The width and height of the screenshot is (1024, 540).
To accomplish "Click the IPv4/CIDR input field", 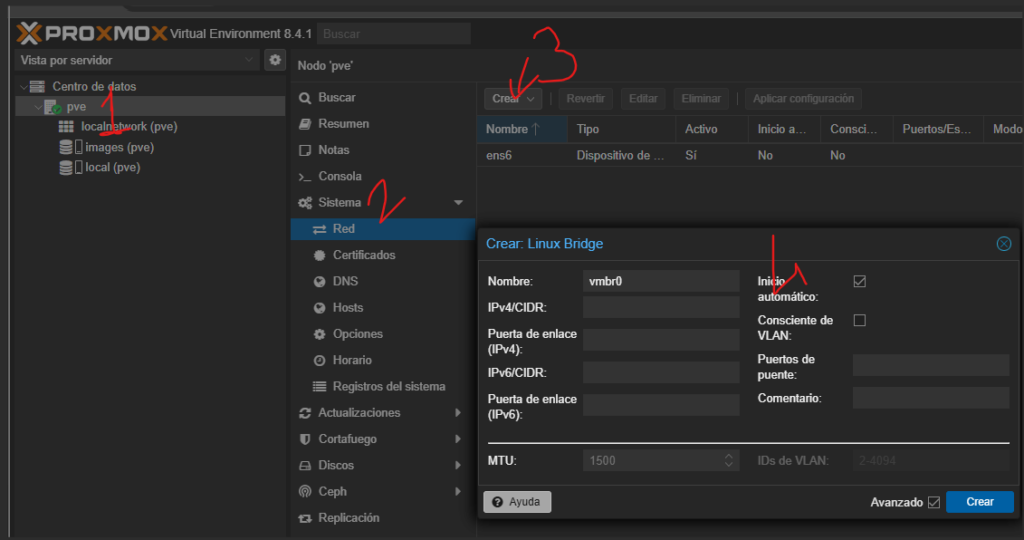I will pos(661,307).
